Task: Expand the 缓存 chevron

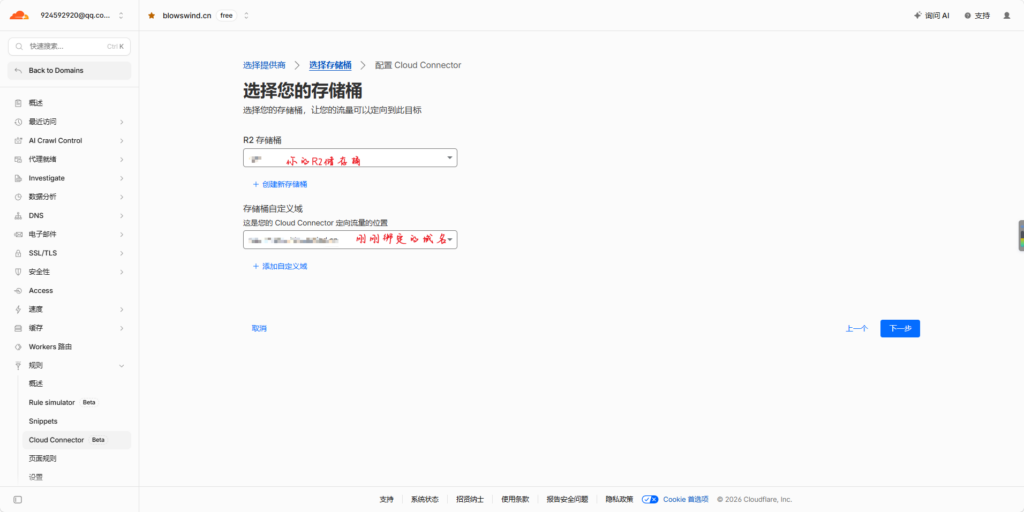Action: click(x=121, y=328)
